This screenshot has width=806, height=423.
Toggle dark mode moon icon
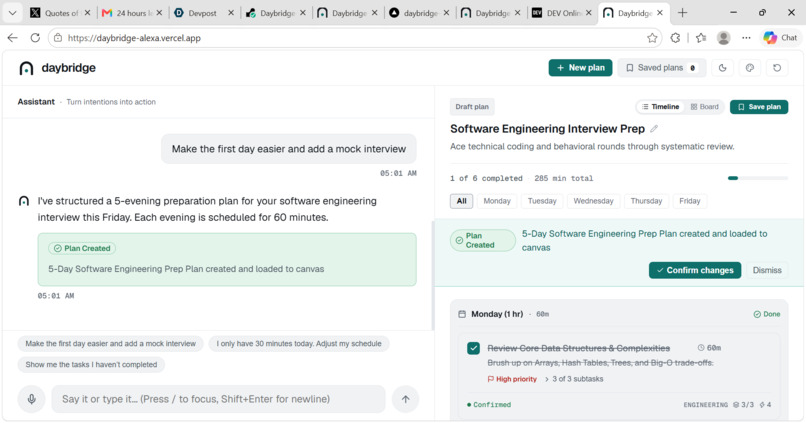[723, 68]
